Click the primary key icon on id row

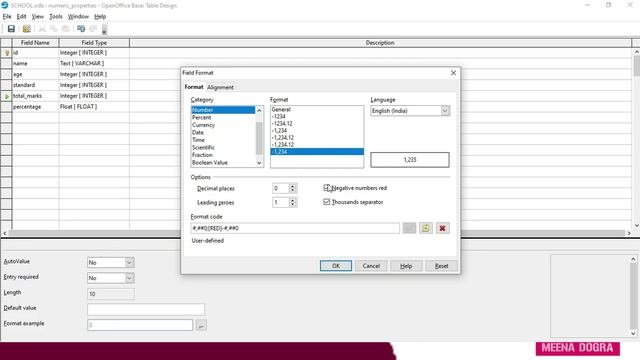7,53
